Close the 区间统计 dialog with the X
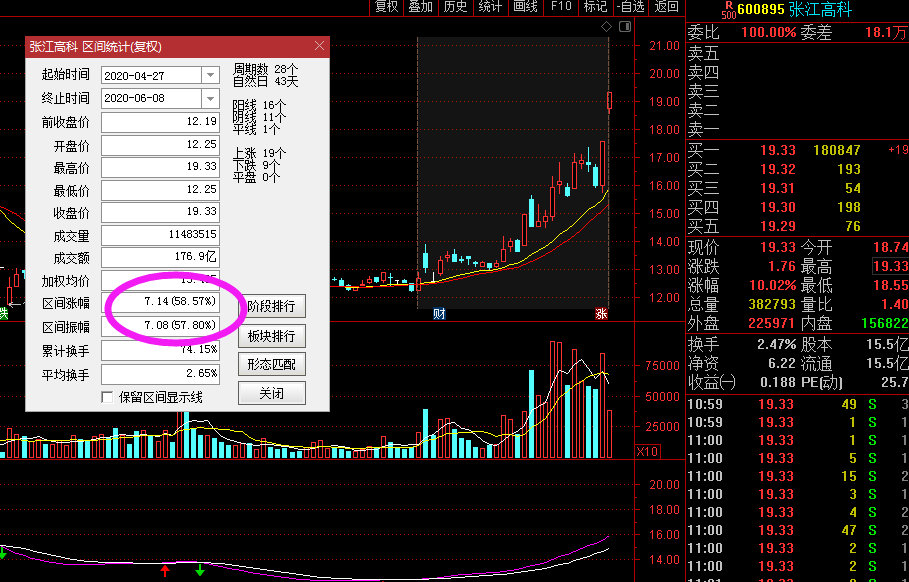 pos(319,46)
